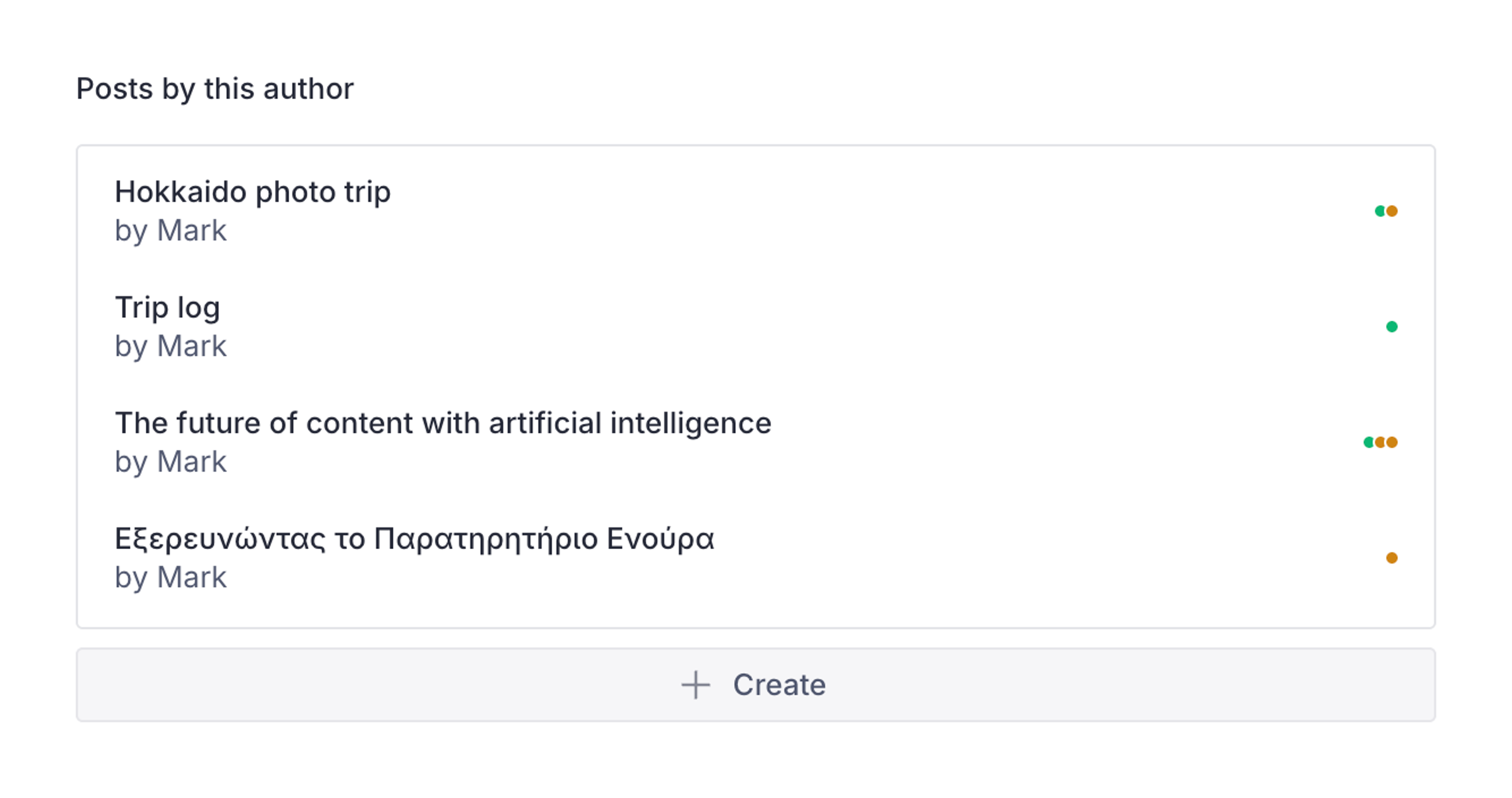Screen dimensions: 1512x798
Task: Open the Trip log post
Action: click(x=168, y=307)
